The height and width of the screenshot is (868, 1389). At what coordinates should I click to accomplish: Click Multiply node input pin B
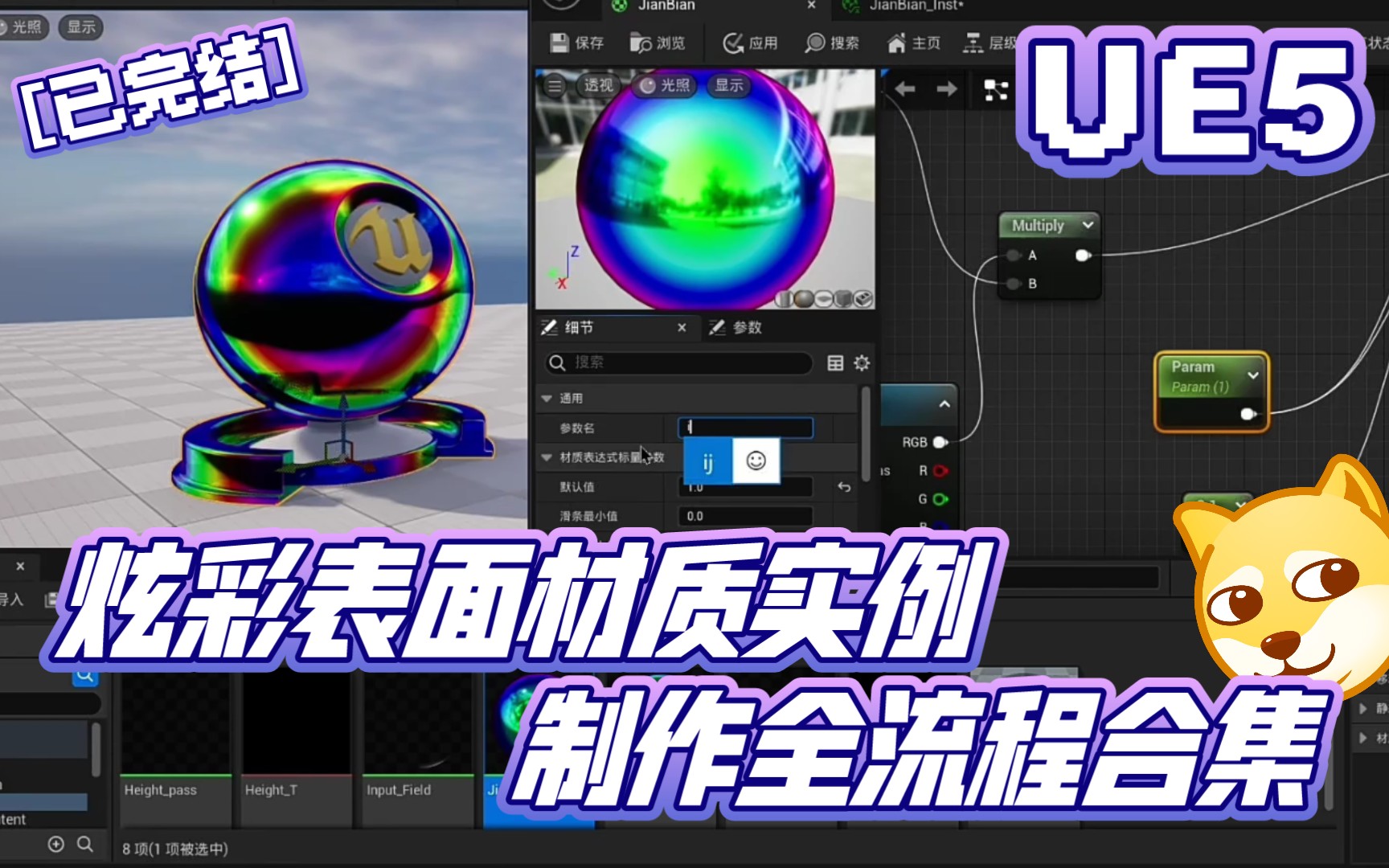click(1014, 284)
